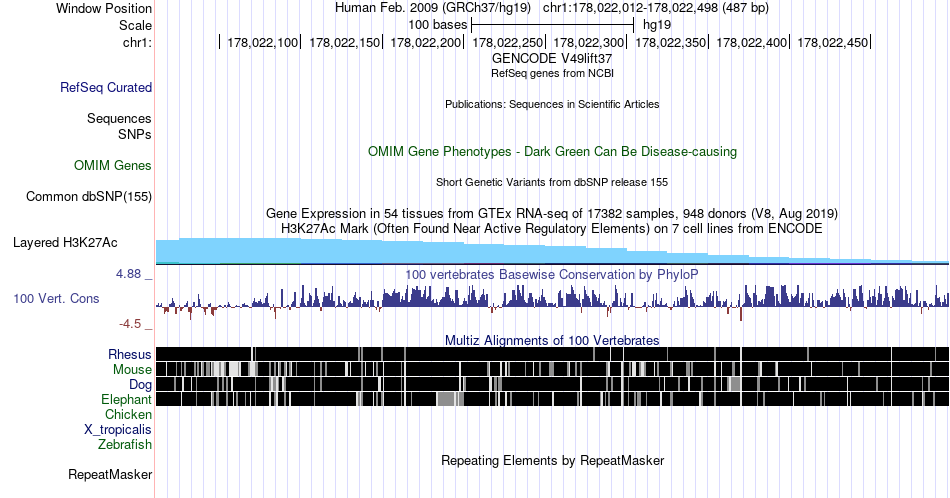
Task: Click the -4.5 PhyloP lower scale value
Action: [130, 324]
